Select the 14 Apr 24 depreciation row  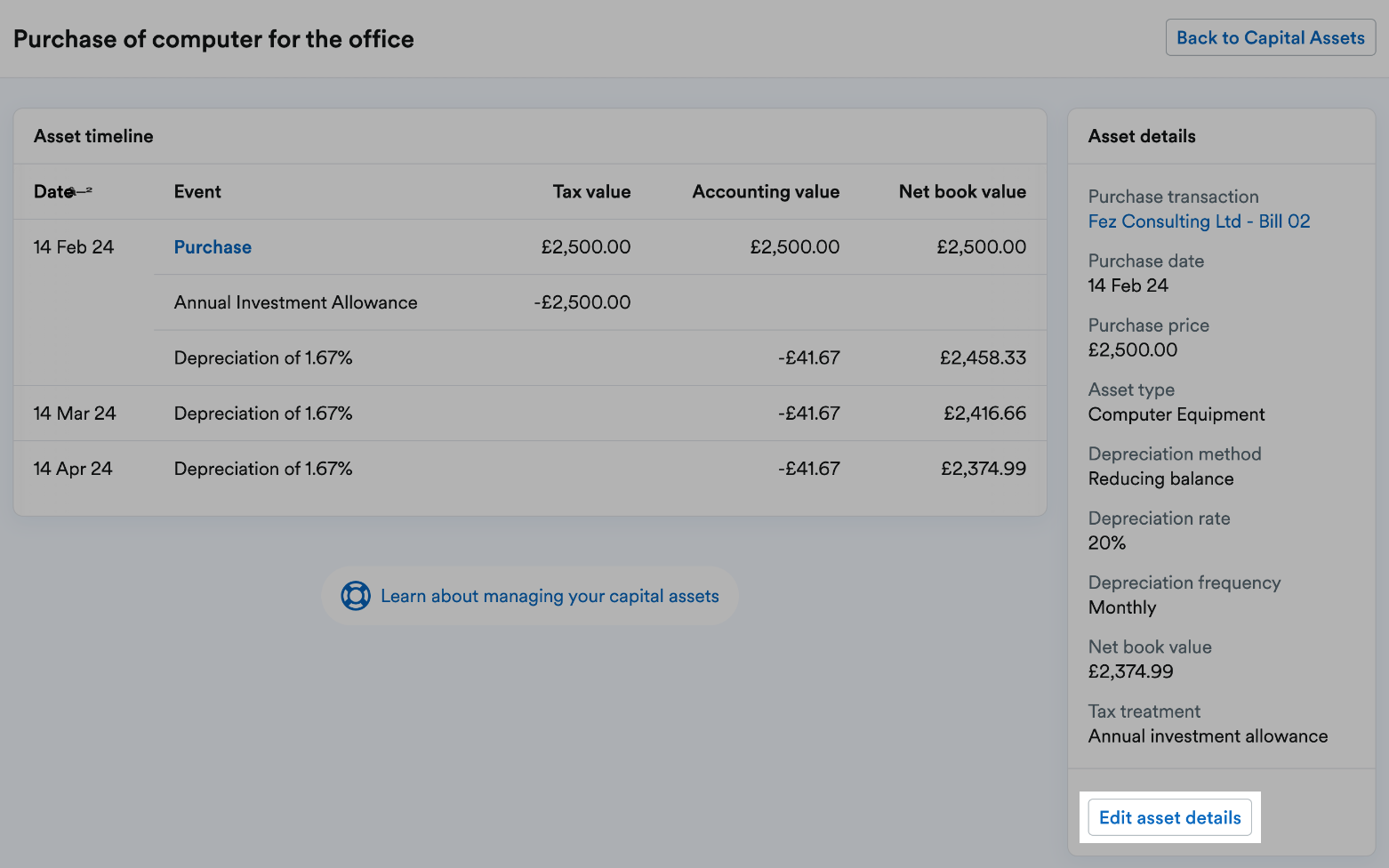pyautogui.click(x=528, y=468)
